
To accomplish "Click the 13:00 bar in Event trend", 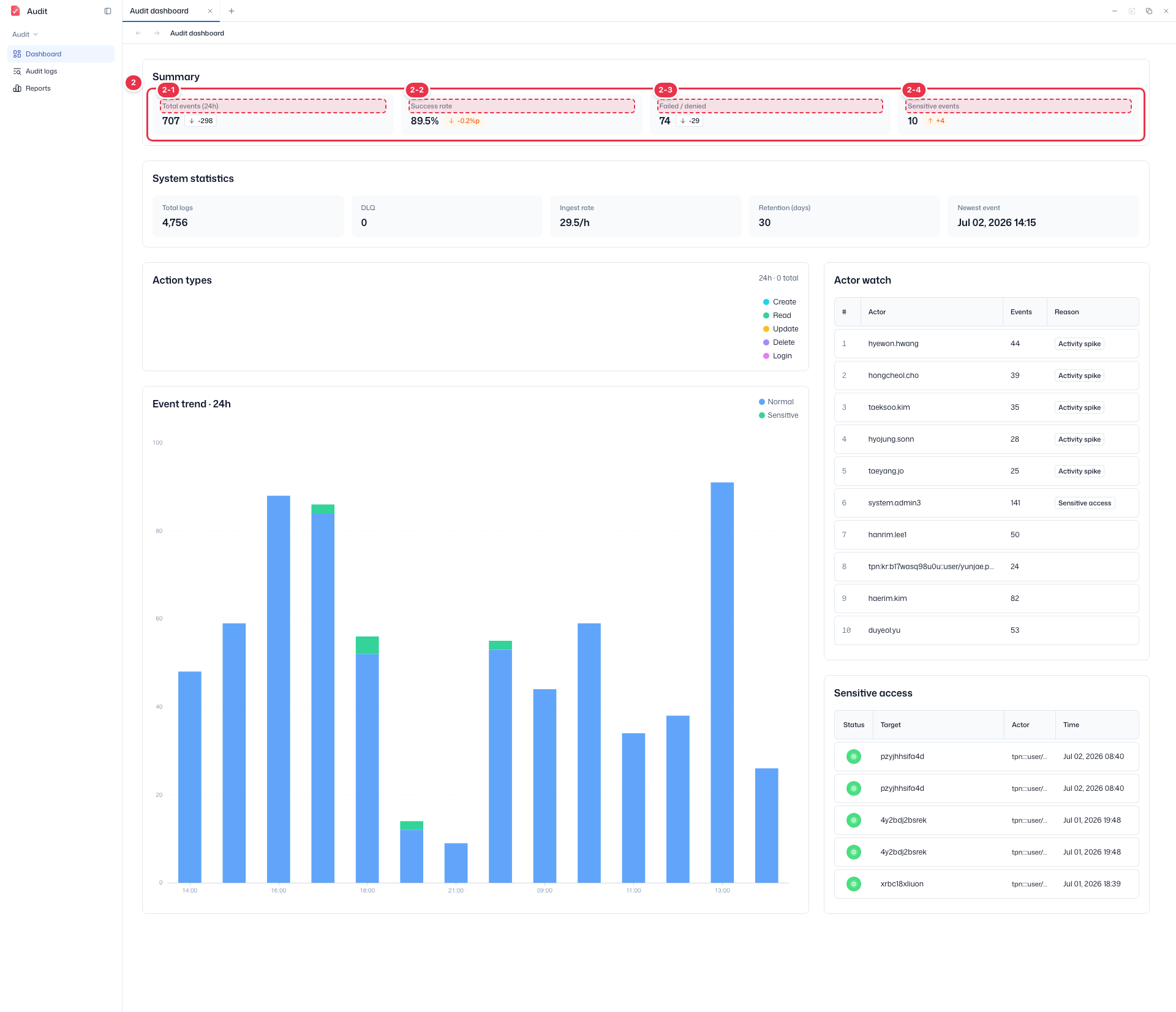I will click(x=722, y=682).
